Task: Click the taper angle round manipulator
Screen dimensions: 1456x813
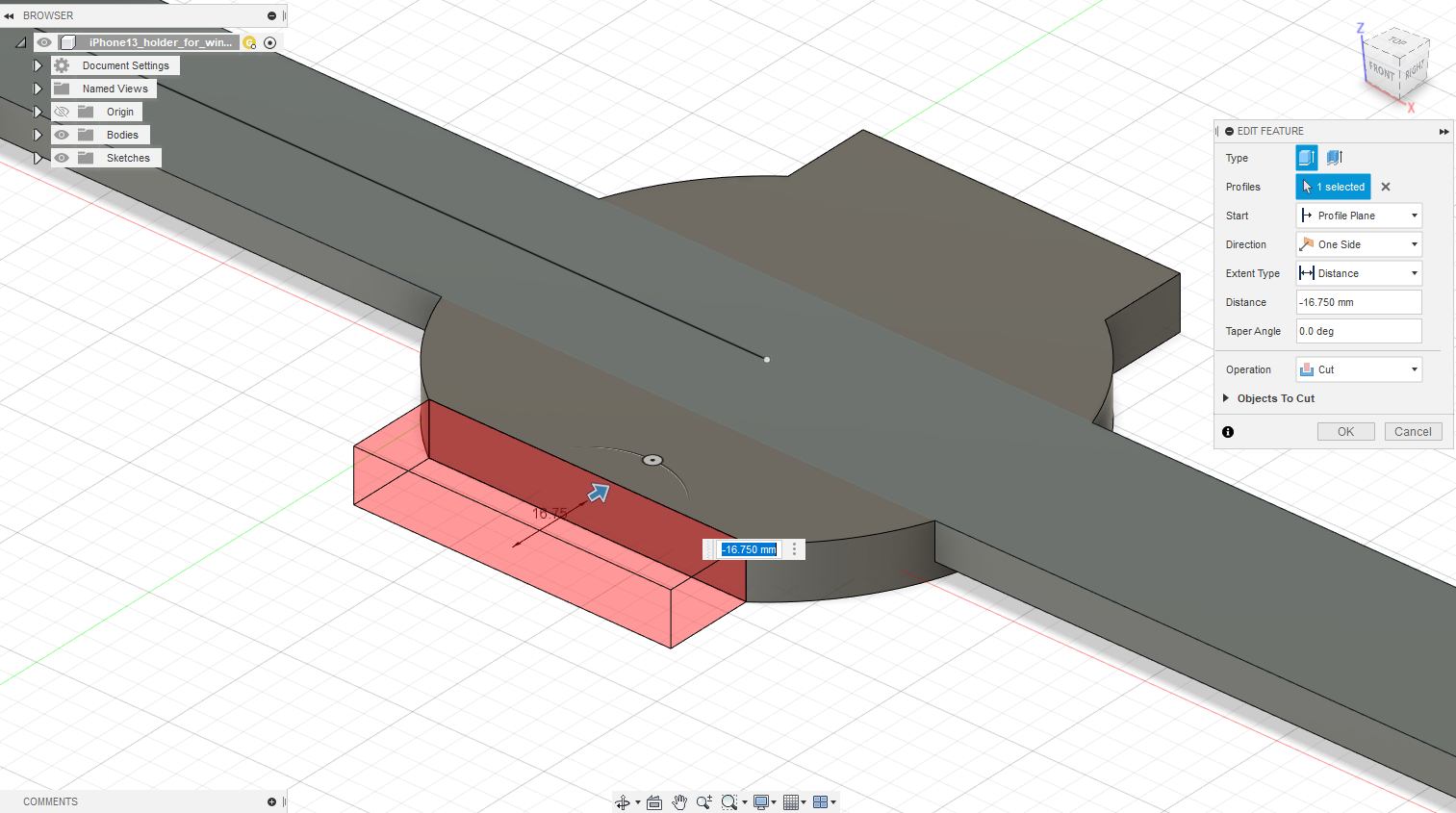Action: [x=652, y=460]
